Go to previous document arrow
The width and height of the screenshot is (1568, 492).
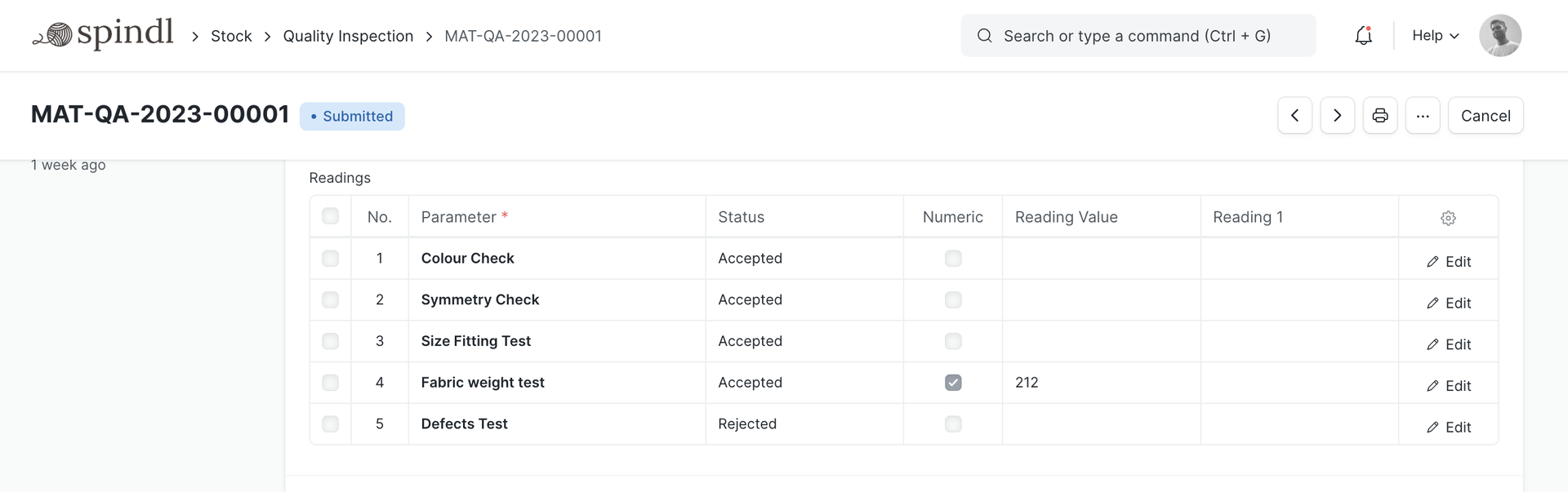click(1294, 116)
